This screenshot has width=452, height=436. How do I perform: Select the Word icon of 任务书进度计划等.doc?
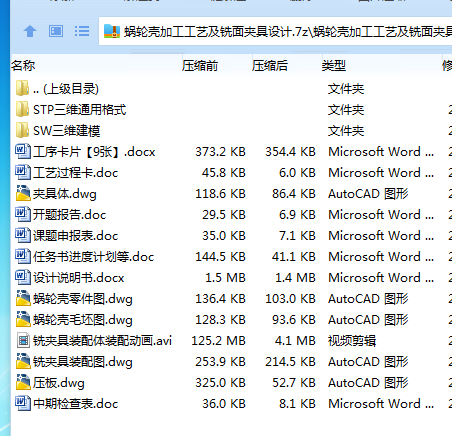click(x=22, y=256)
